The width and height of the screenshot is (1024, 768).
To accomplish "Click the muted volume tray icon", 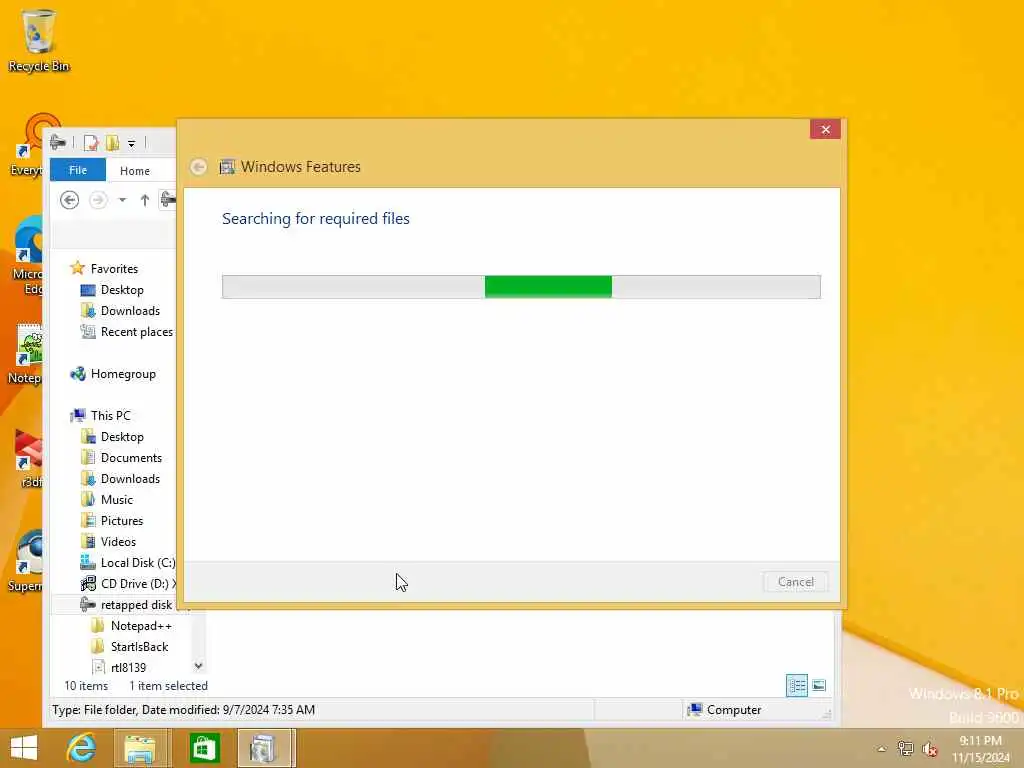I will pos(929,748).
